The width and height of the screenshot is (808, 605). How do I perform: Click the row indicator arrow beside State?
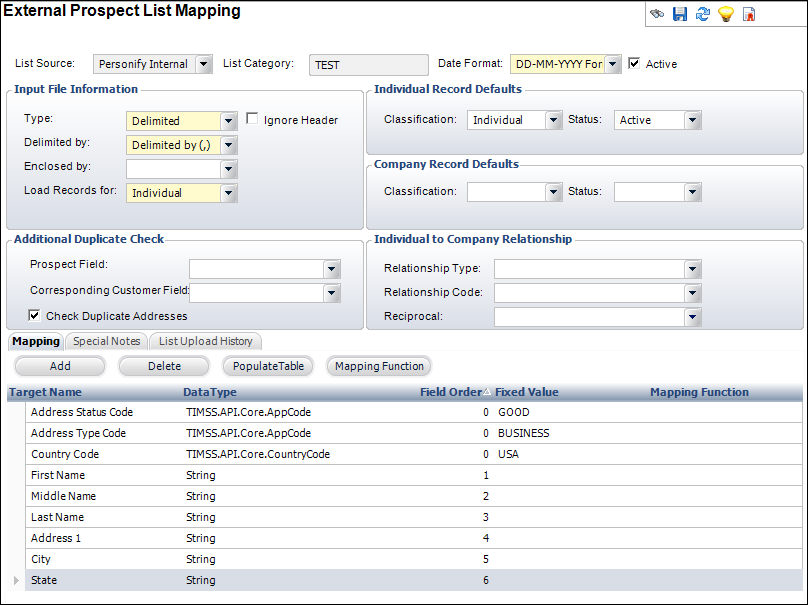[x=14, y=580]
